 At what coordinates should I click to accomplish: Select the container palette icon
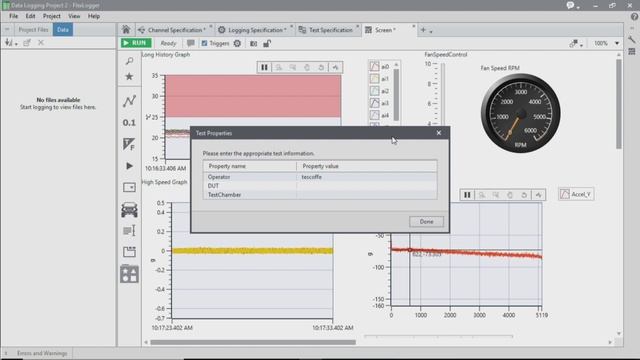tap(129, 252)
